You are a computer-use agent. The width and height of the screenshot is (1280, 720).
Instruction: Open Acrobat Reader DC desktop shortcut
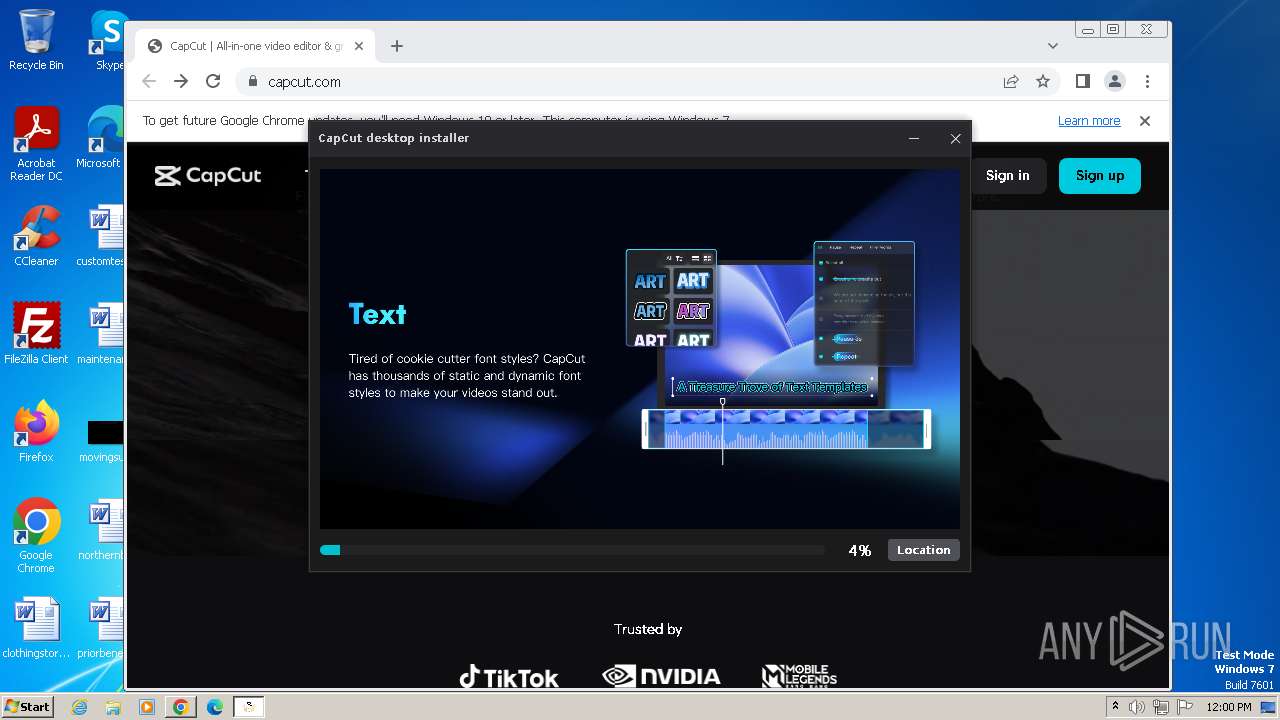point(36,144)
